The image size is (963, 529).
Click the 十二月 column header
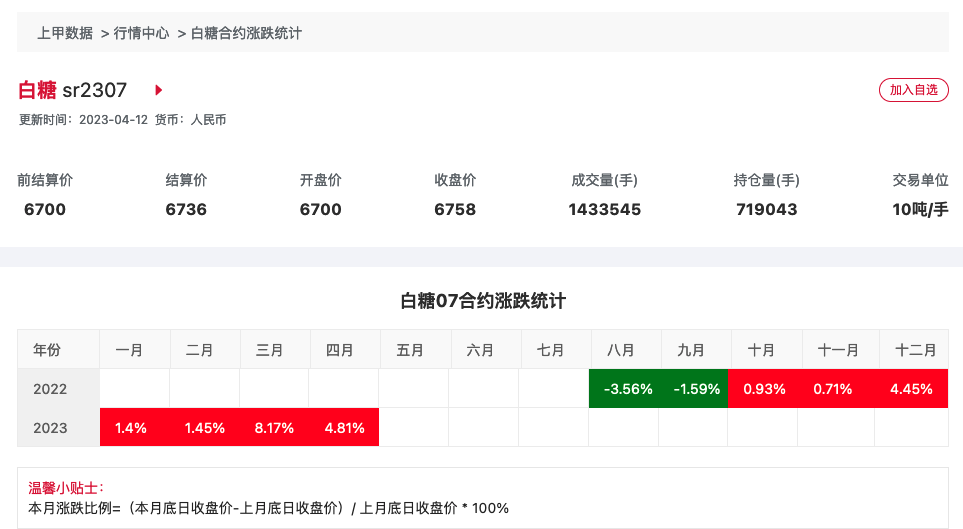click(x=914, y=350)
